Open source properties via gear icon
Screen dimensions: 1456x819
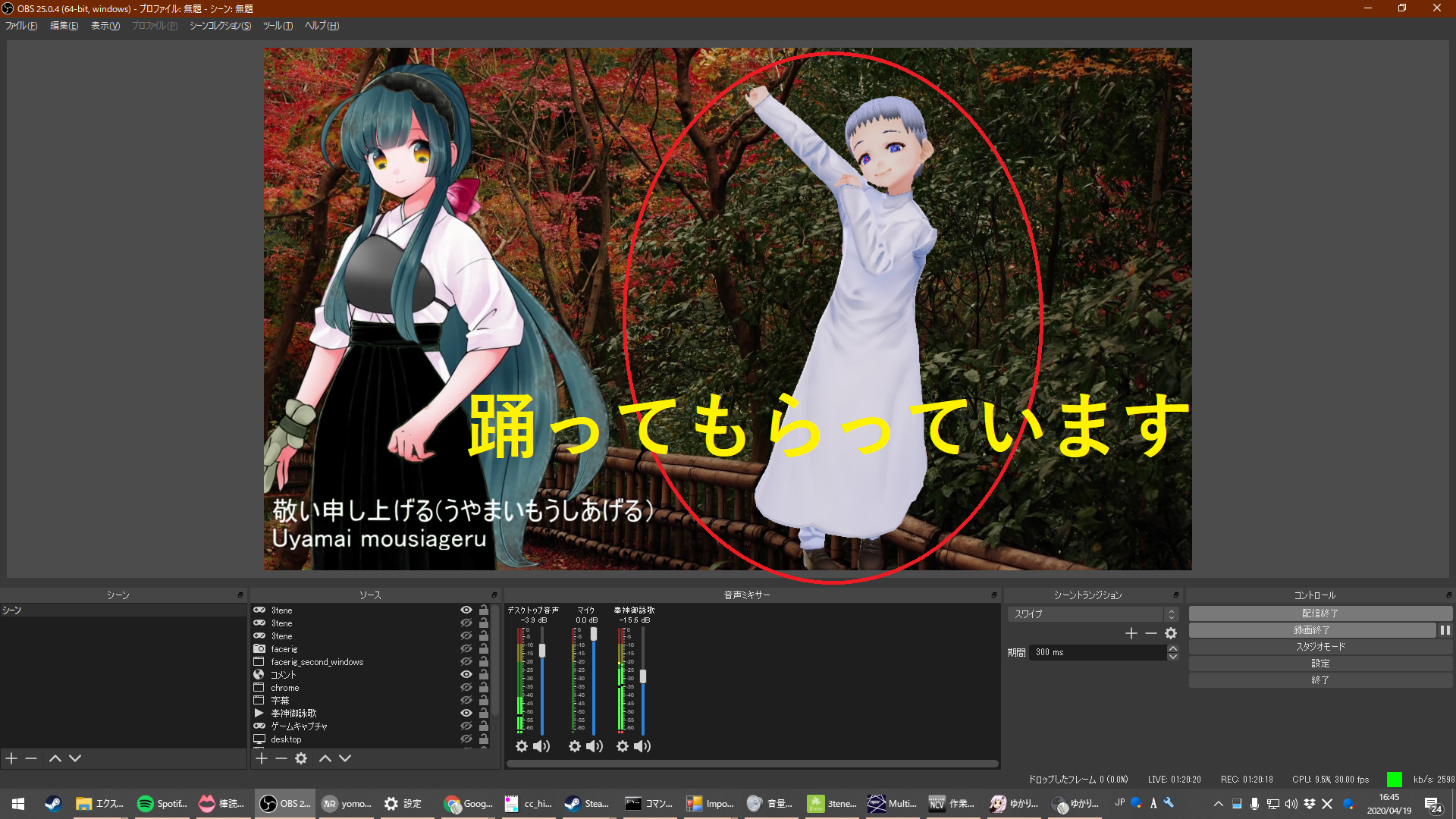[302, 758]
